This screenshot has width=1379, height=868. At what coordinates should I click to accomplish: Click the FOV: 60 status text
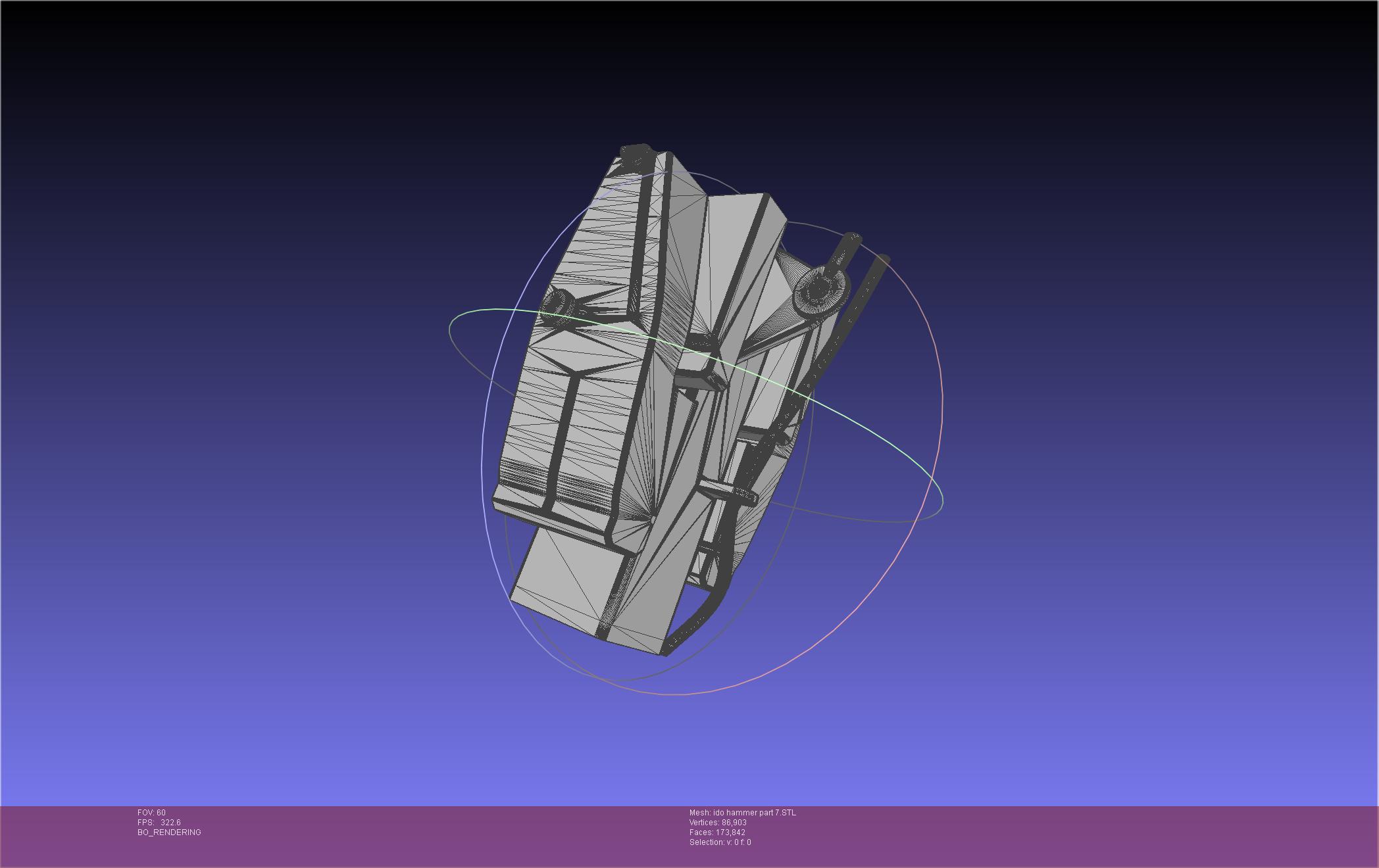pyautogui.click(x=151, y=813)
